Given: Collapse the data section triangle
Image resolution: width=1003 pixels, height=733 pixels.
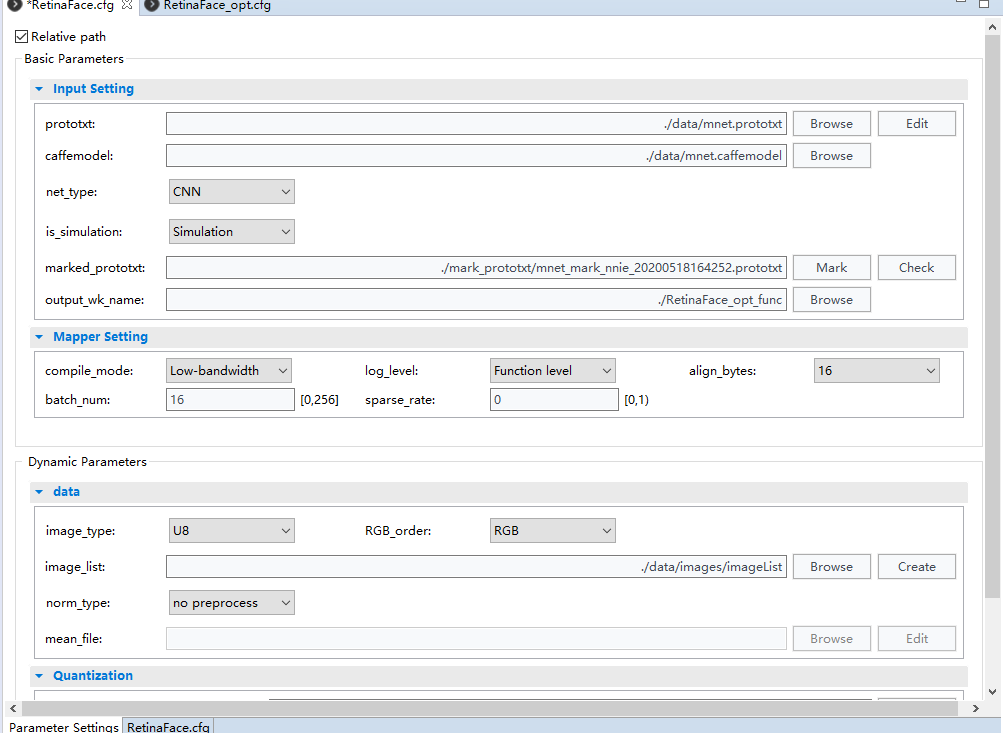Looking at the screenshot, I should coord(39,492).
